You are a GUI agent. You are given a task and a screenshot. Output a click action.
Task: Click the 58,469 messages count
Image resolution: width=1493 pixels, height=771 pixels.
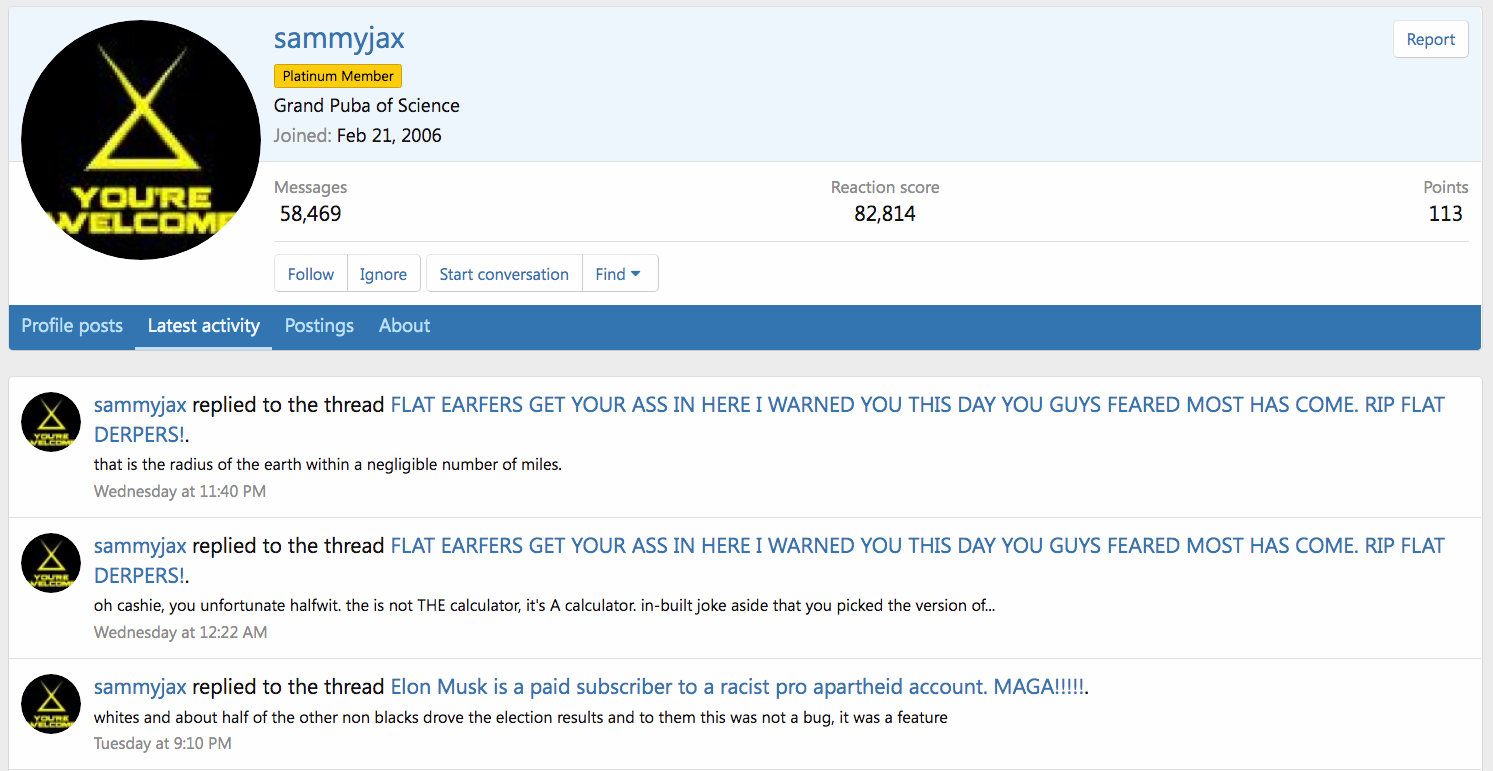[x=310, y=214]
